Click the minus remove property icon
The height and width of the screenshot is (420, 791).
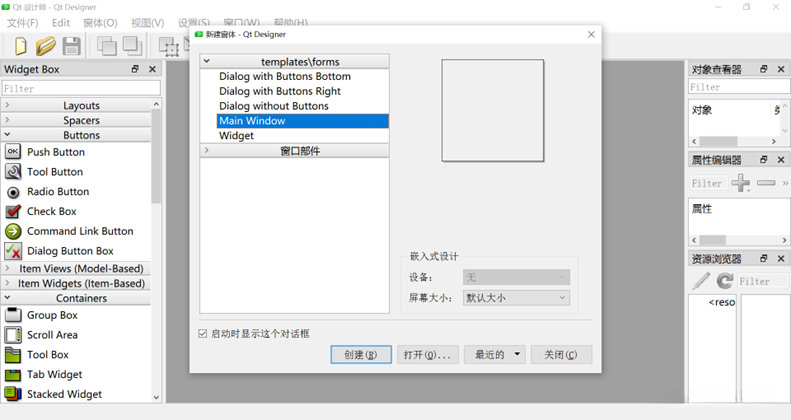(x=766, y=183)
